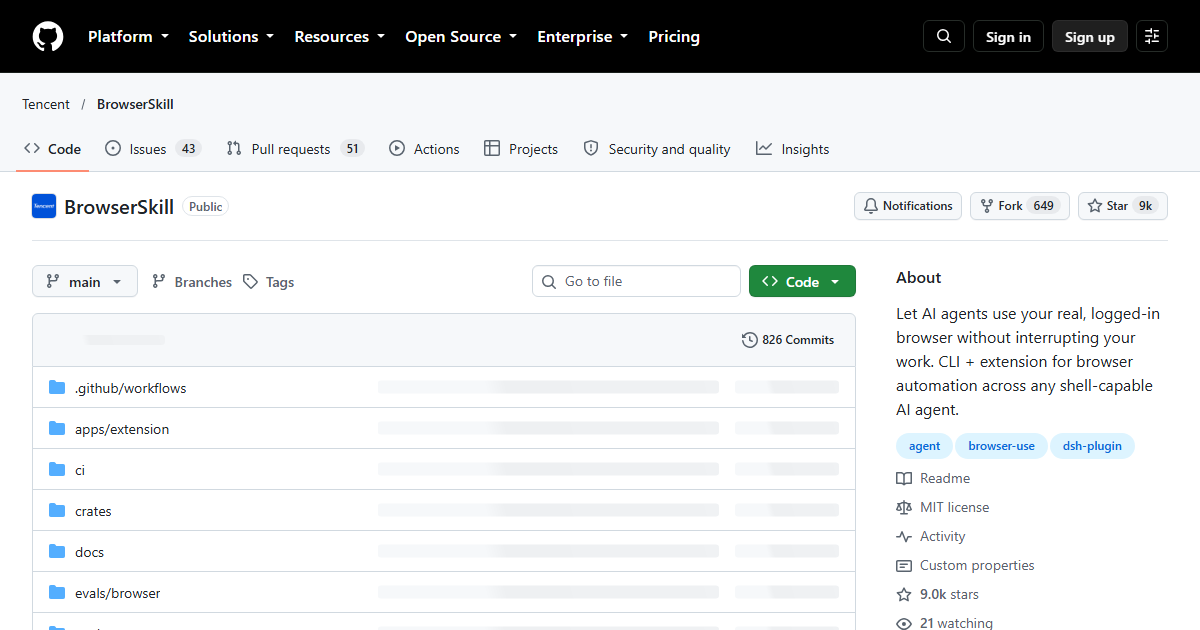View the 826 Commits history link
This screenshot has height=630, width=1200.
coord(788,340)
